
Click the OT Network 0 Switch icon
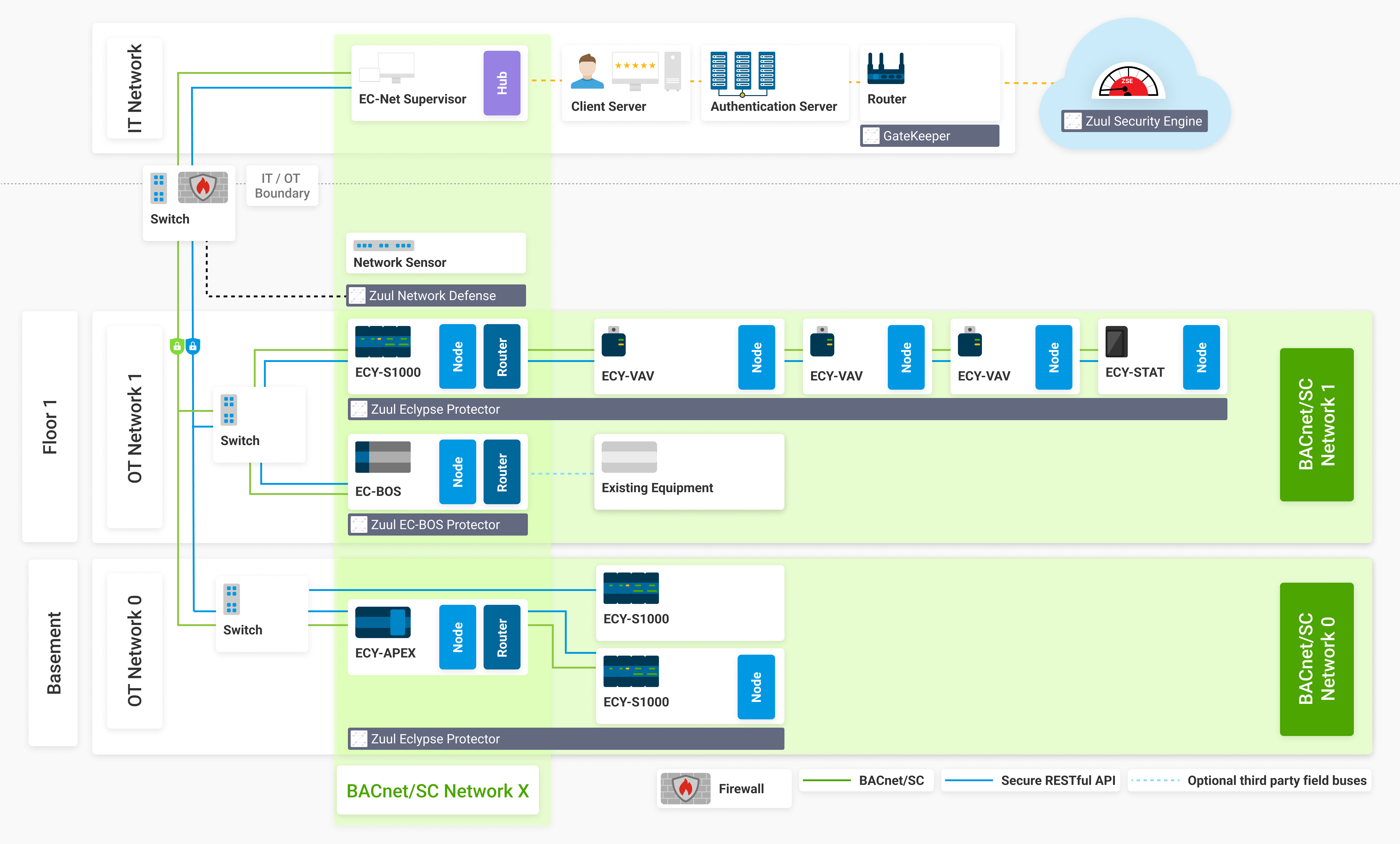tap(232, 599)
